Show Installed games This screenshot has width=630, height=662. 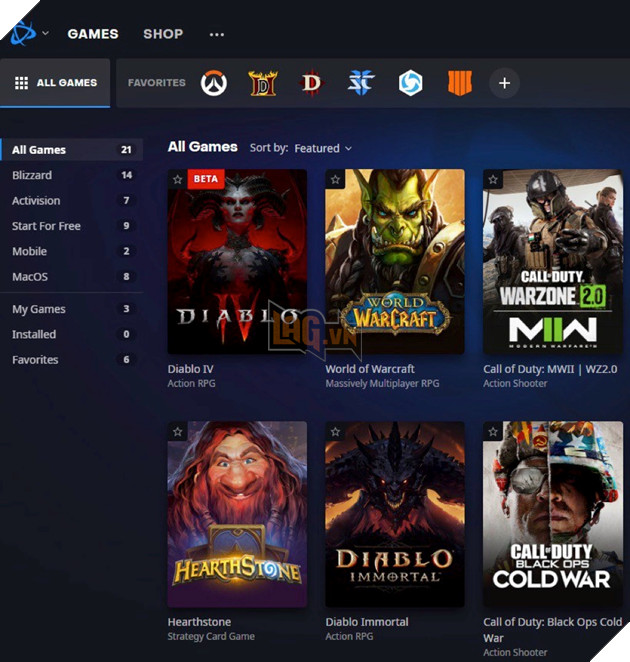[72, 334]
